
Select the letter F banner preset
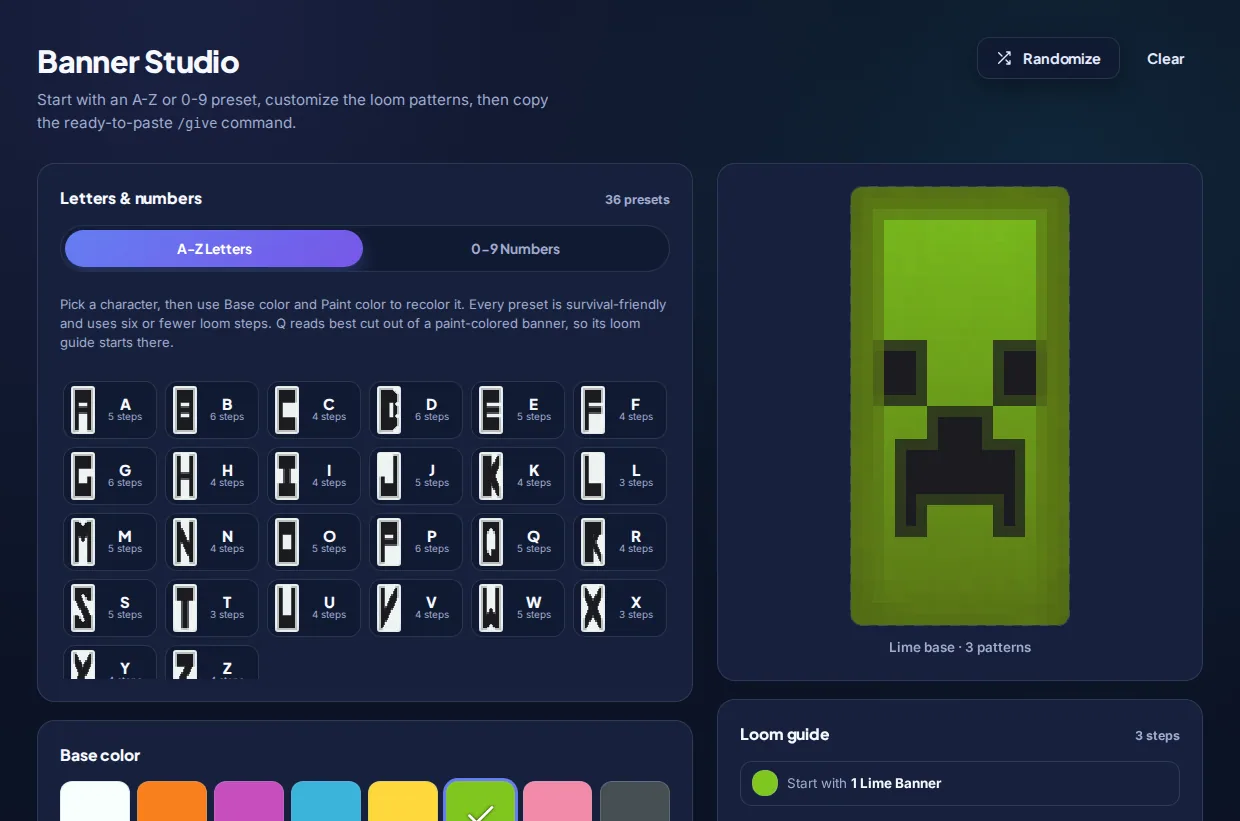click(x=620, y=410)
